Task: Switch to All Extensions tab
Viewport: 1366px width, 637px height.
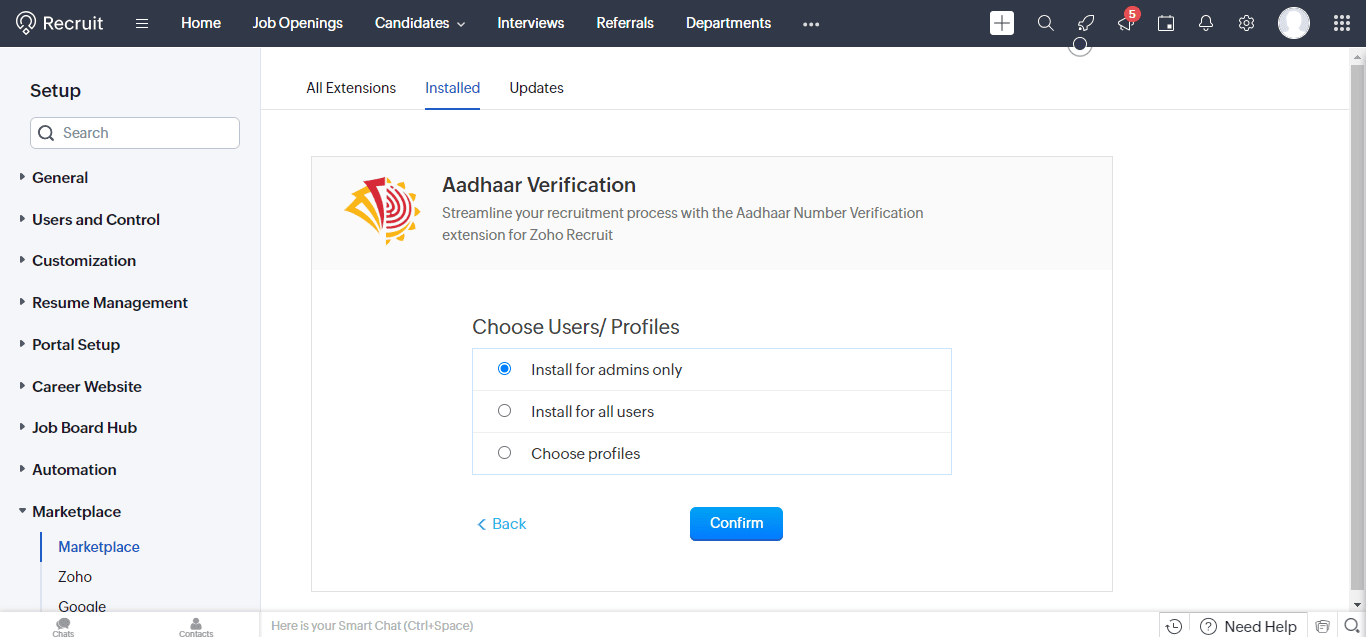Action: 351,88
